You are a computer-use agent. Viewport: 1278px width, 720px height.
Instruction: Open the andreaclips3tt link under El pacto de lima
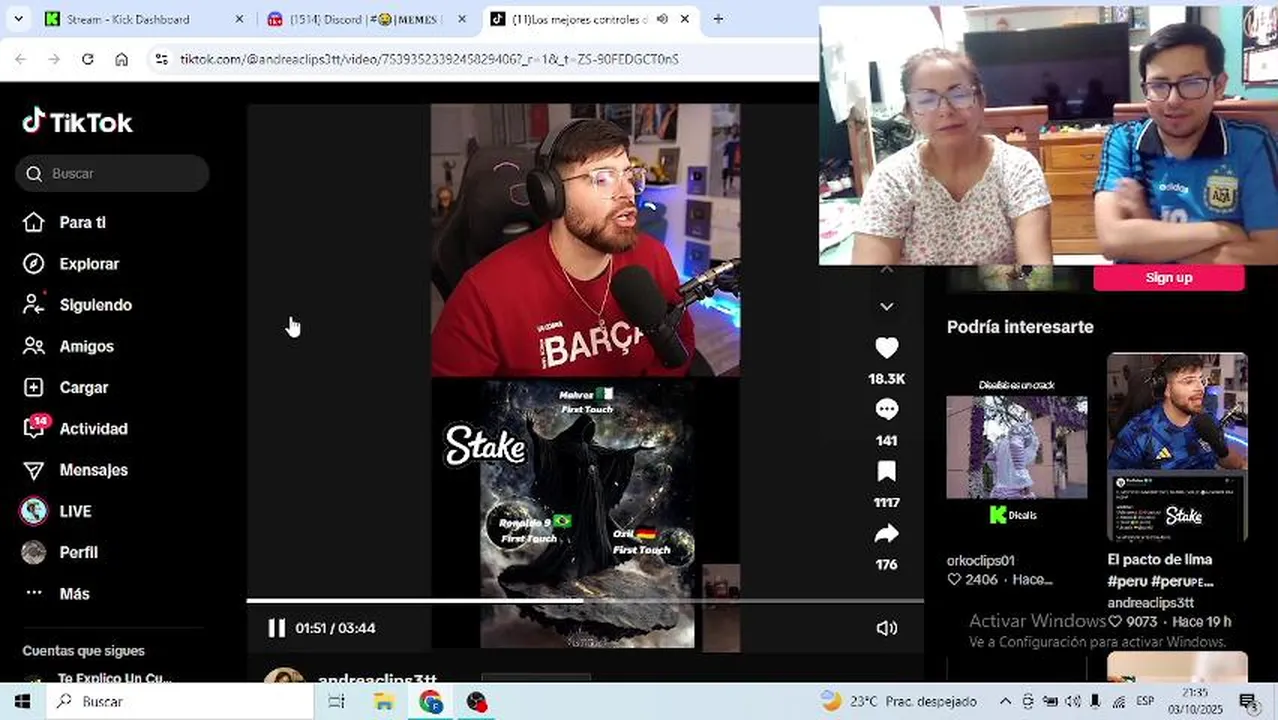click(x=1150, y=603)
